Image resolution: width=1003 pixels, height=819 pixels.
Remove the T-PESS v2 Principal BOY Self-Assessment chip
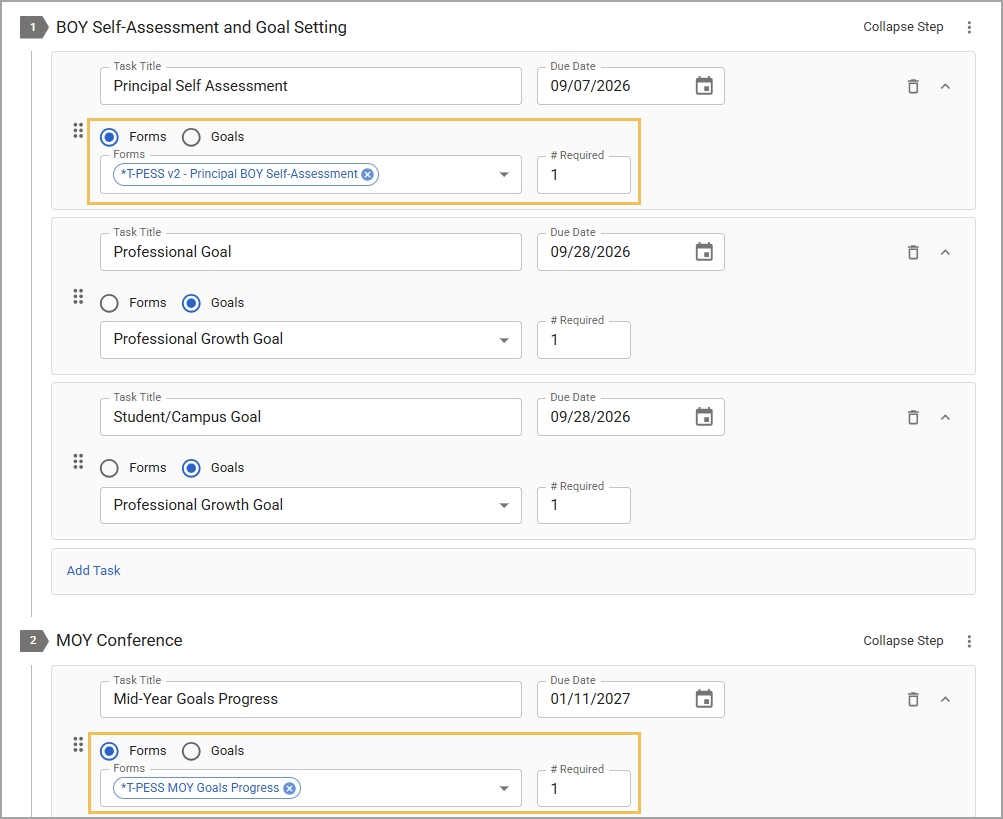click(367, 174)
